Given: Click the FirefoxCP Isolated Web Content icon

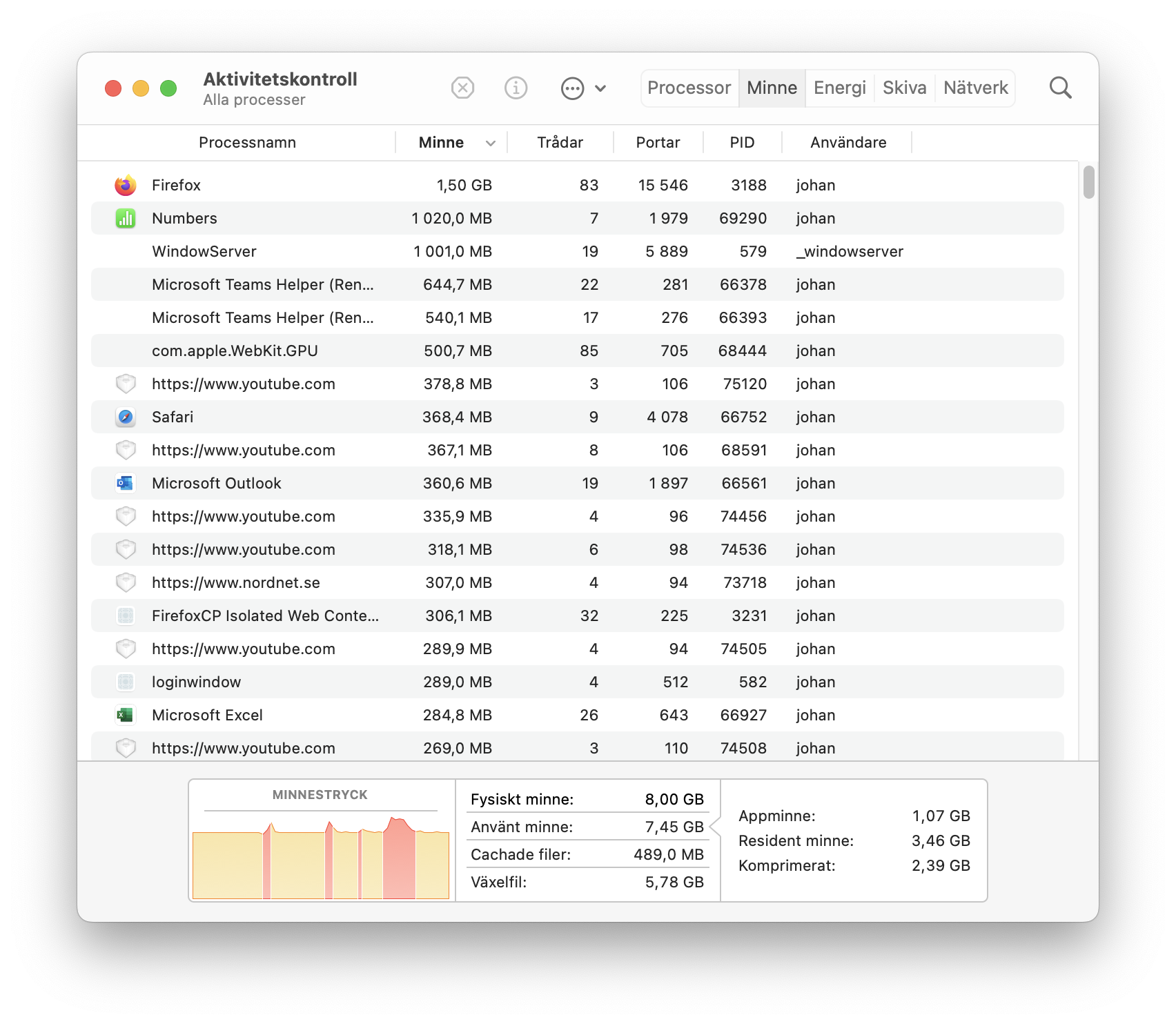Looking at the screenshot, I should 126,616.
